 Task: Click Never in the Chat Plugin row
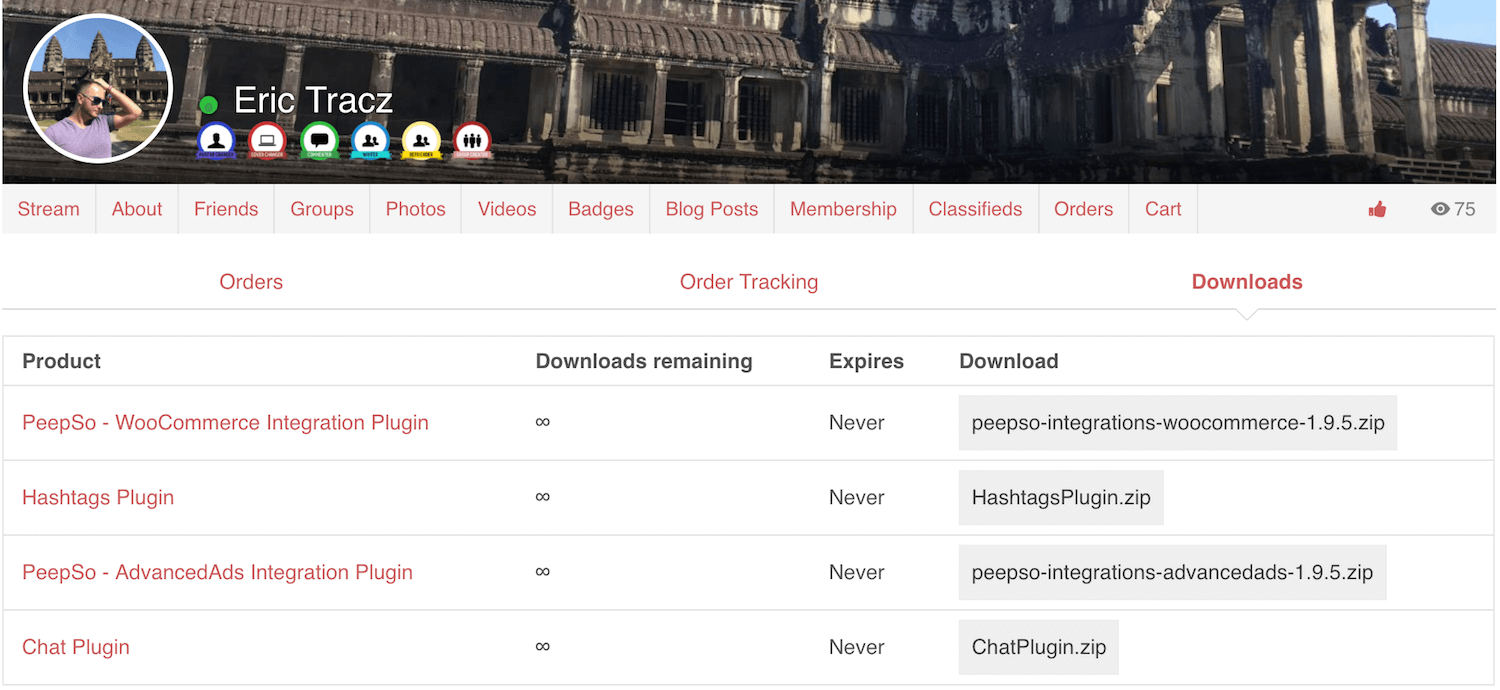click(857, 648)
